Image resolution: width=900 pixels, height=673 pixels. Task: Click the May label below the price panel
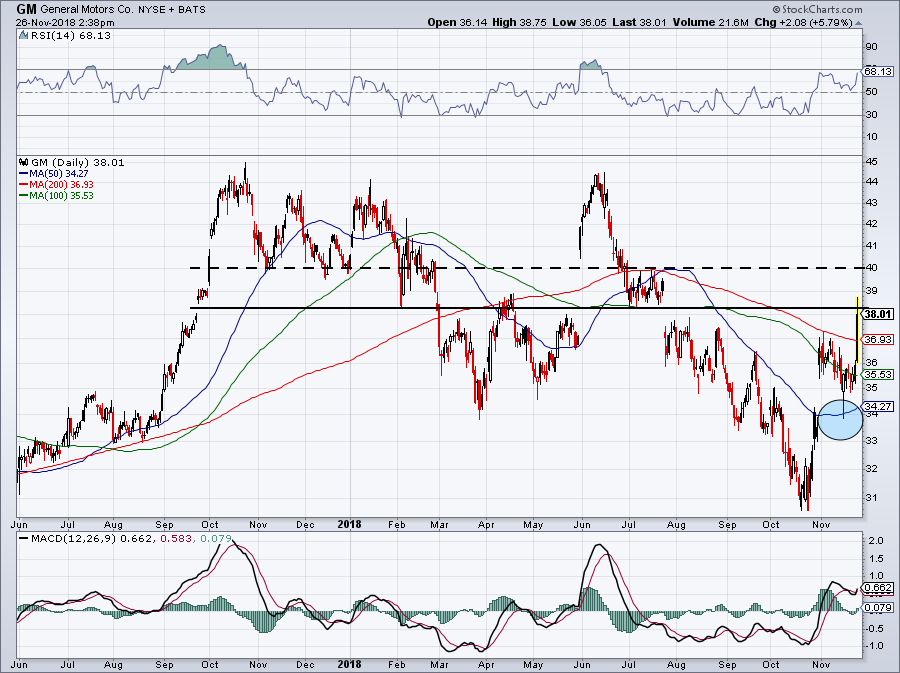533,524
